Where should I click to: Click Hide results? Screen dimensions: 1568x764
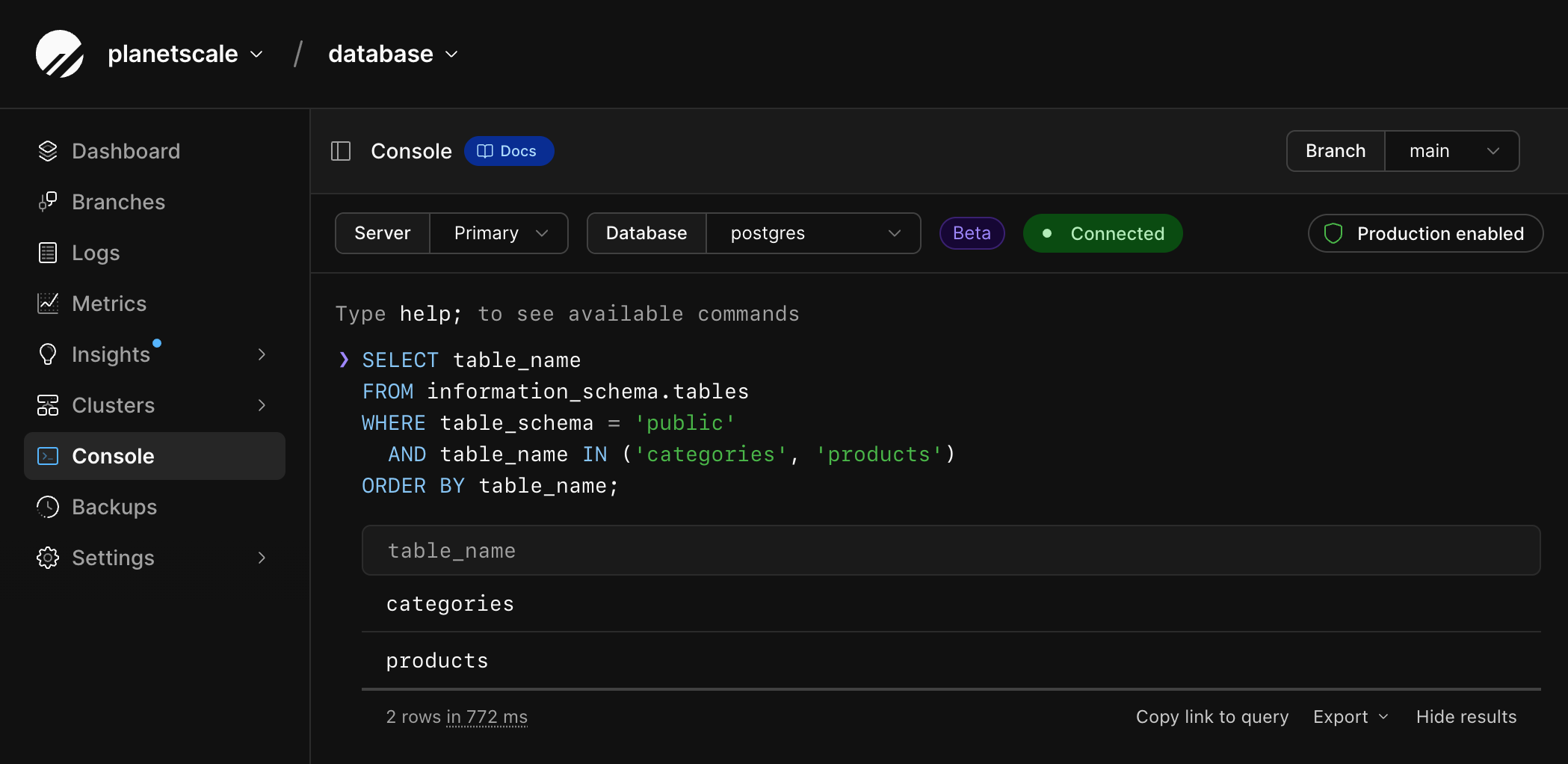tap(1466, 717)
